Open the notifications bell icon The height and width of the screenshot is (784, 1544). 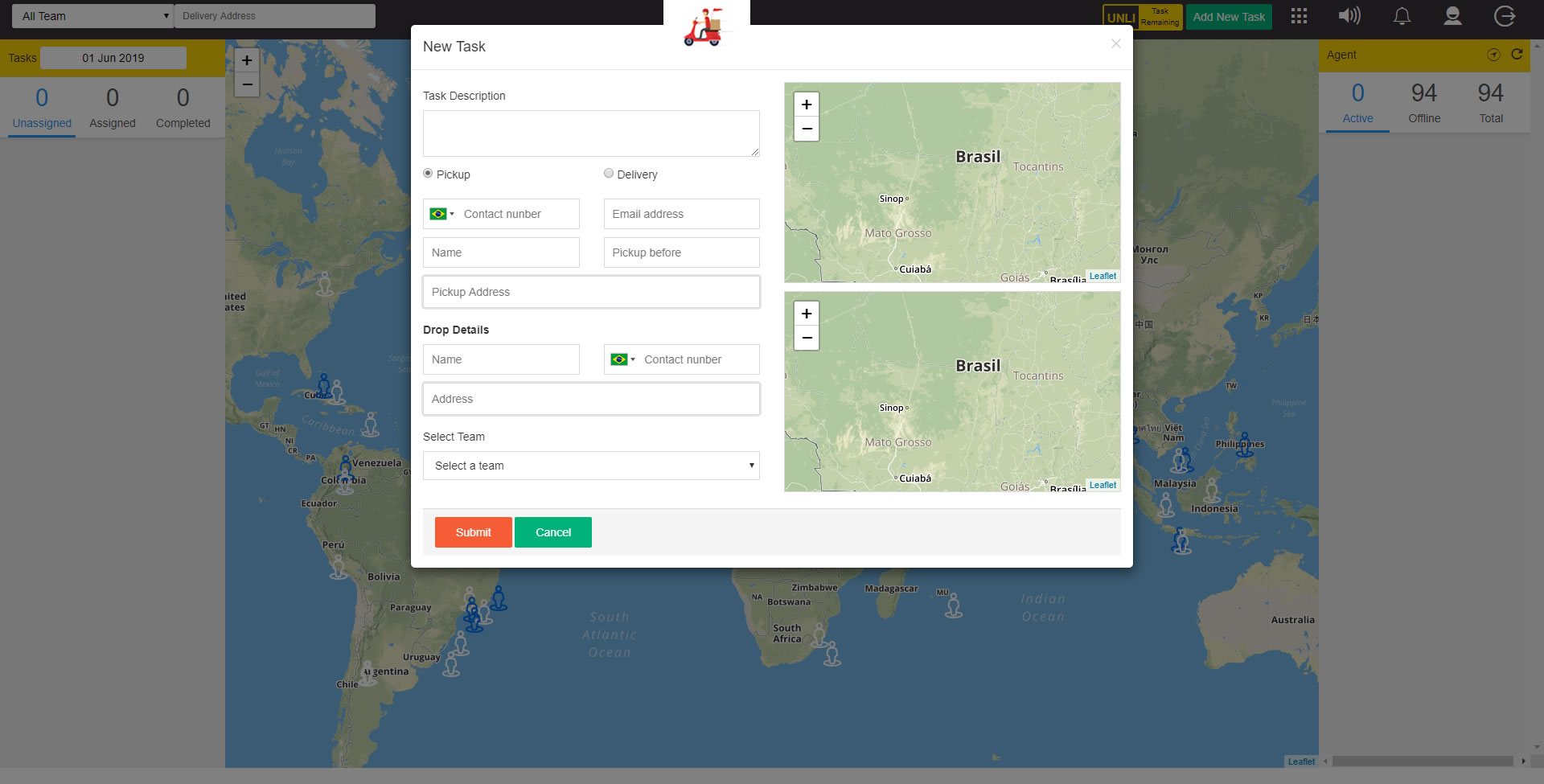click(1402, 16)
